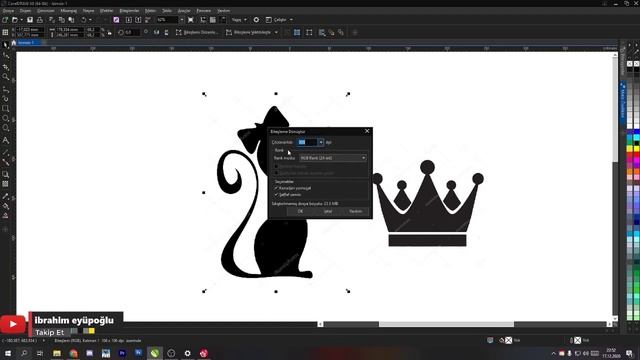The image size is (640, 360).
Task: Toggle the lock ratio padlock
Action: pos(109,32)
